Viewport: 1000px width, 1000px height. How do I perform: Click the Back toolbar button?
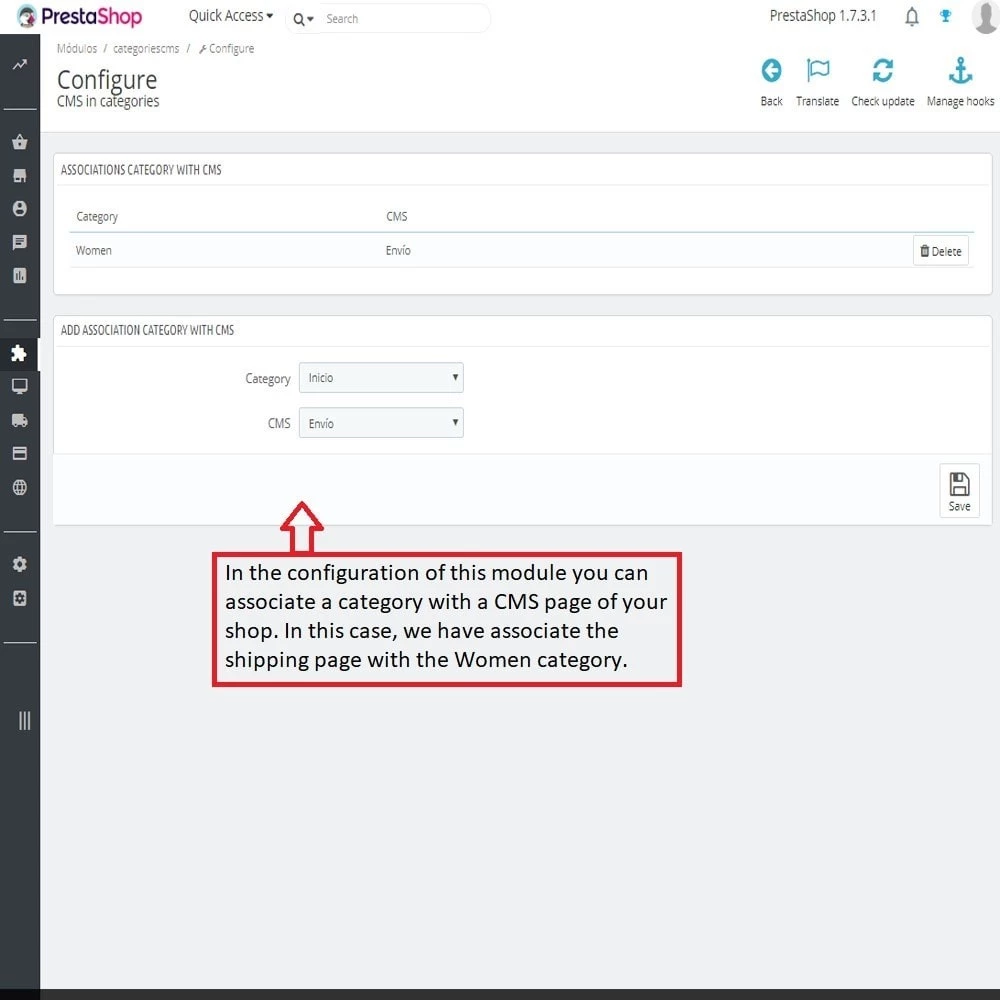click(771, 82)
